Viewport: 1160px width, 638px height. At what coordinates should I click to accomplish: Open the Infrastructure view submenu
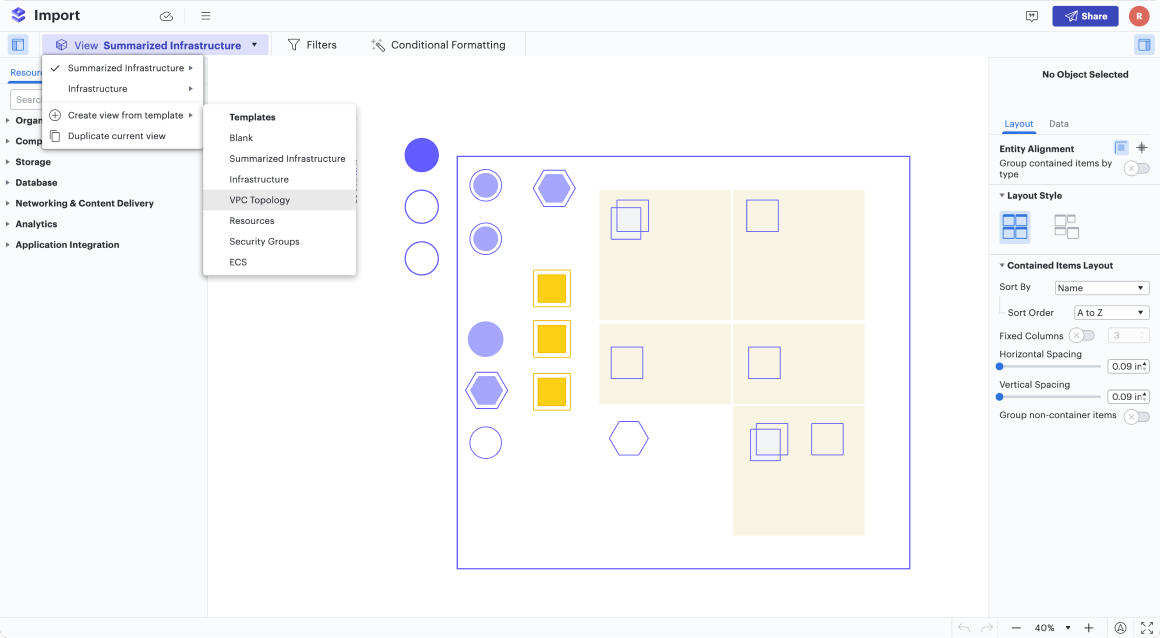point(122,88)
